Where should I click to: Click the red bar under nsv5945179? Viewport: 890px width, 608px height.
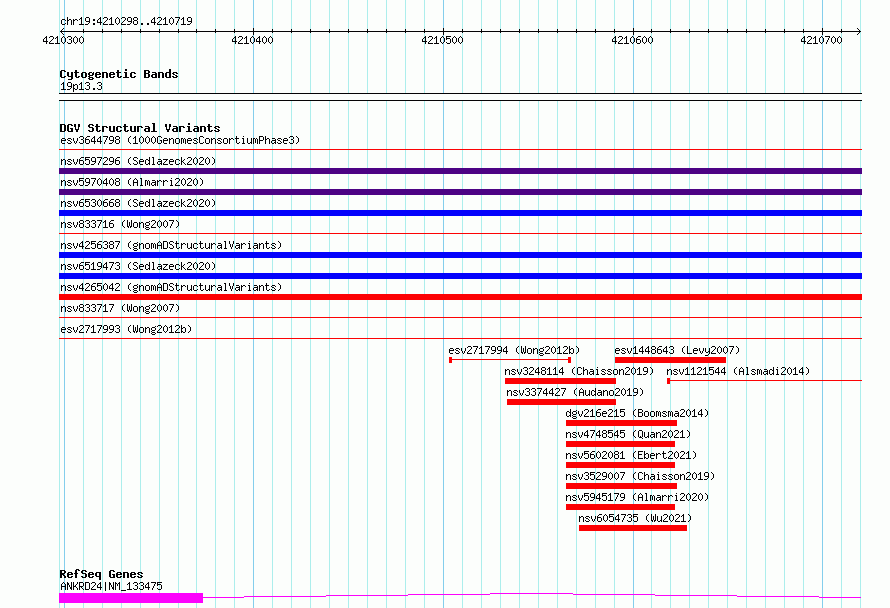pos(620,507)
